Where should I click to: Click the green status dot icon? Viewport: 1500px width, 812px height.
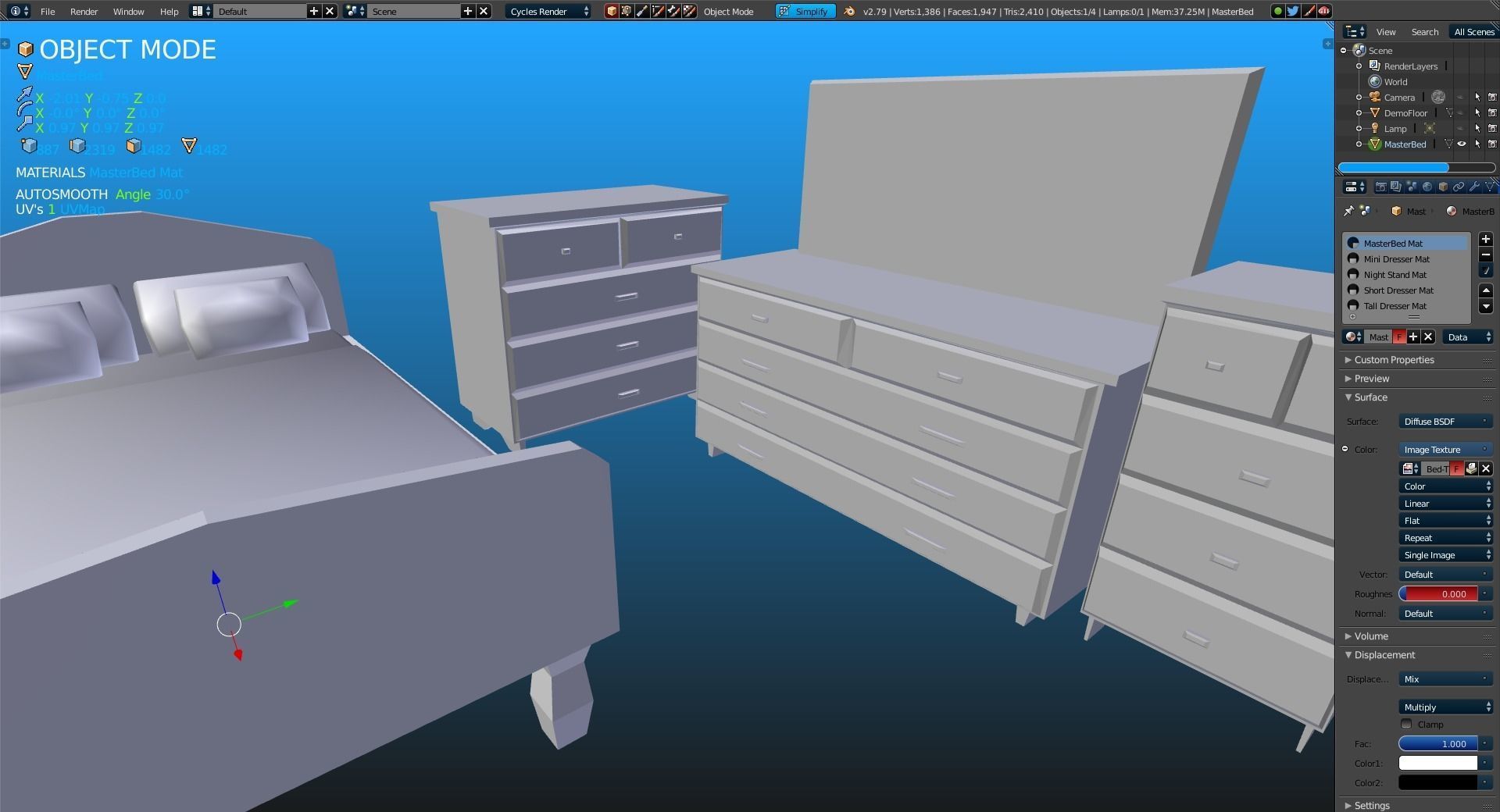click(x=1277, y=11)
